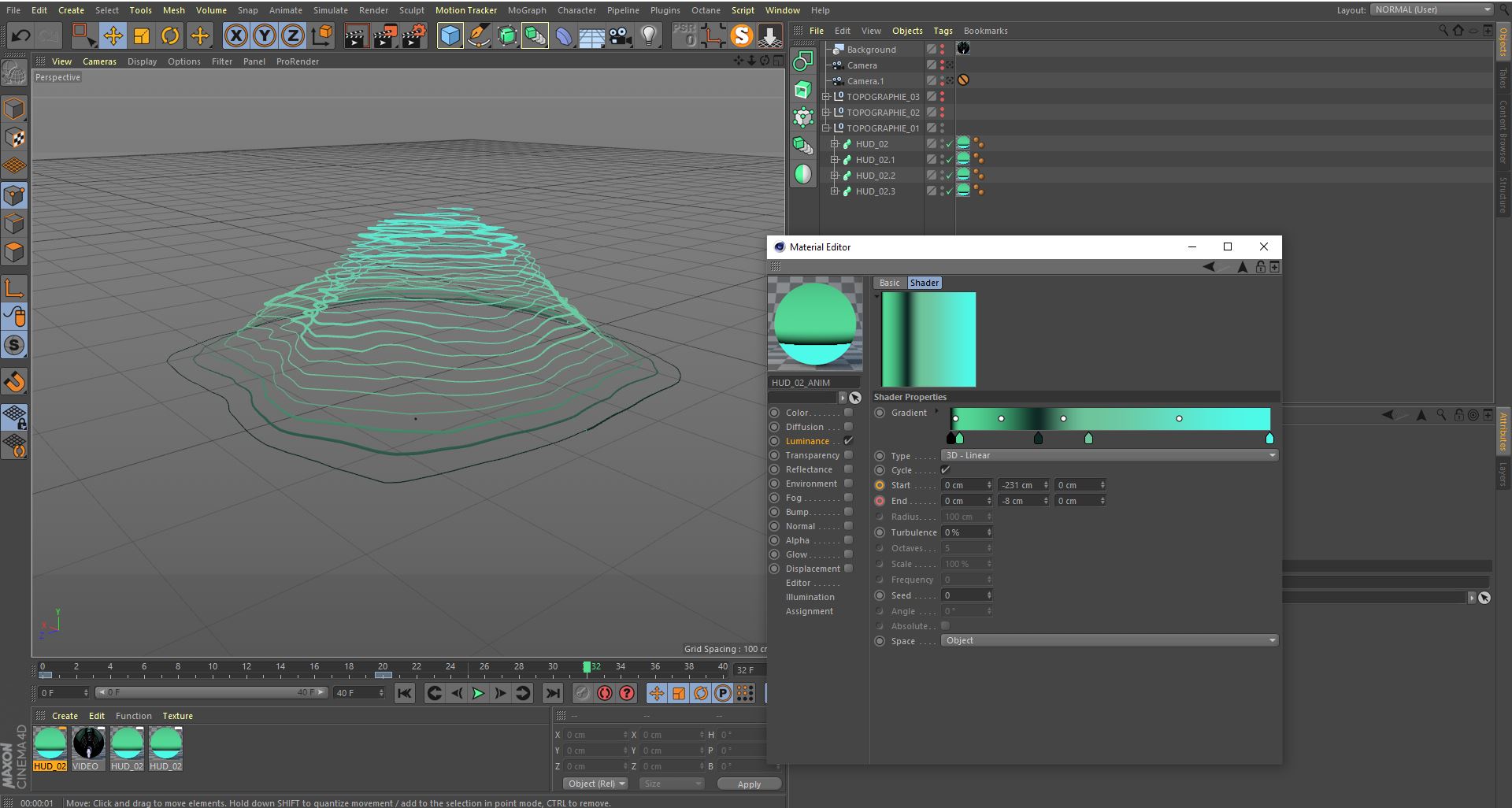Image resolution: width=1512 pixels, height=808 pixels.
Task: Add a Deformer object icon
Action: [564, 35]
